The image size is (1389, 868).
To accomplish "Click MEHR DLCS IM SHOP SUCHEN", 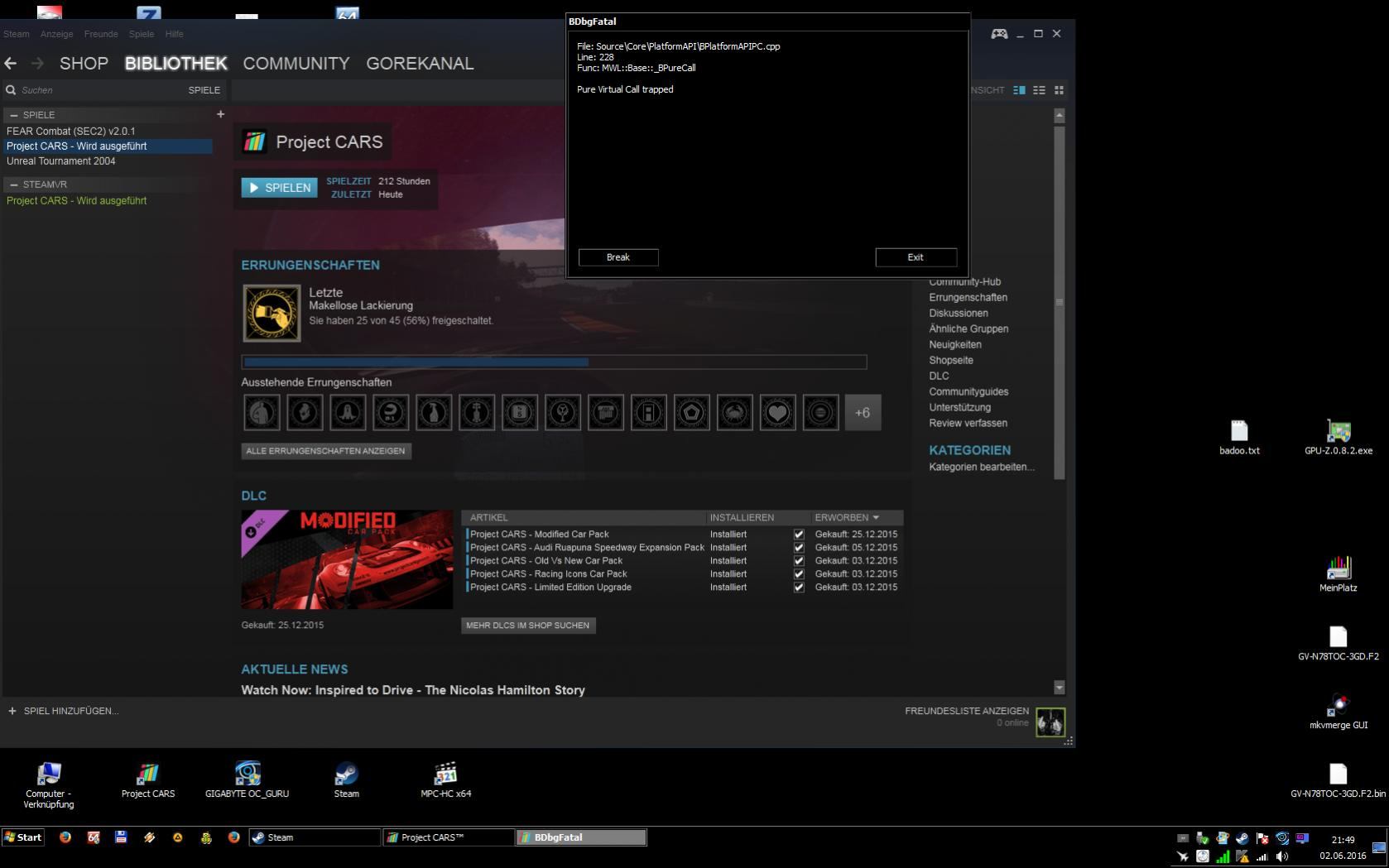I will pos(528,626).
